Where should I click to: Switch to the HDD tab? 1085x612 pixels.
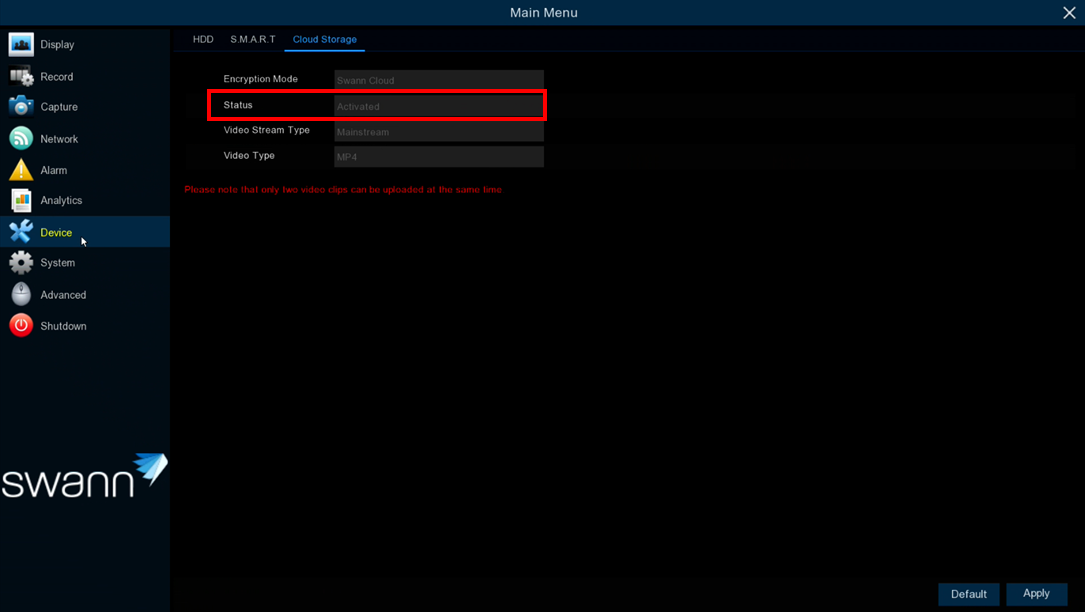tap(203, 40)
